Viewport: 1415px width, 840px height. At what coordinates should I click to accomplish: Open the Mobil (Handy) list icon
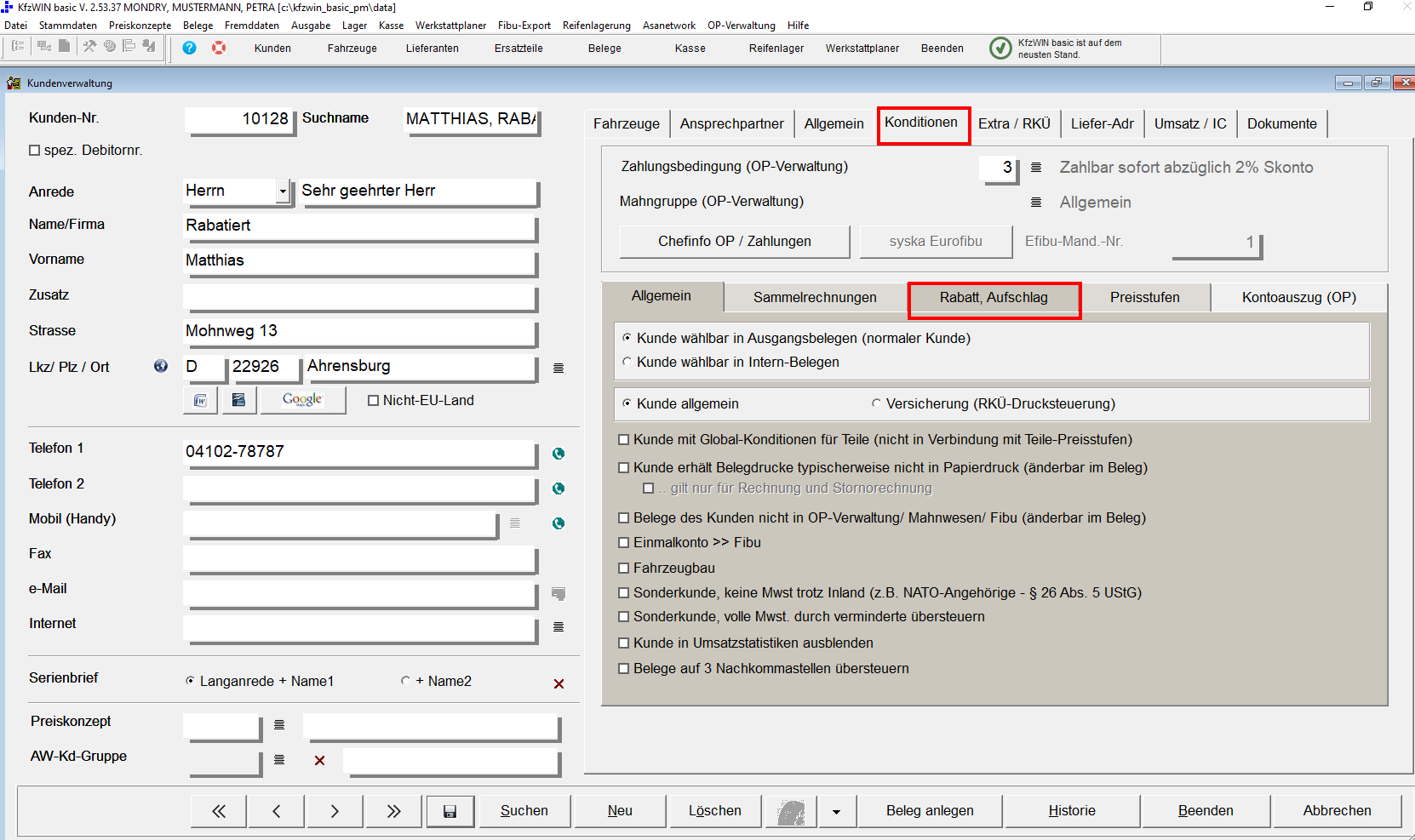(x=515, y=523)
